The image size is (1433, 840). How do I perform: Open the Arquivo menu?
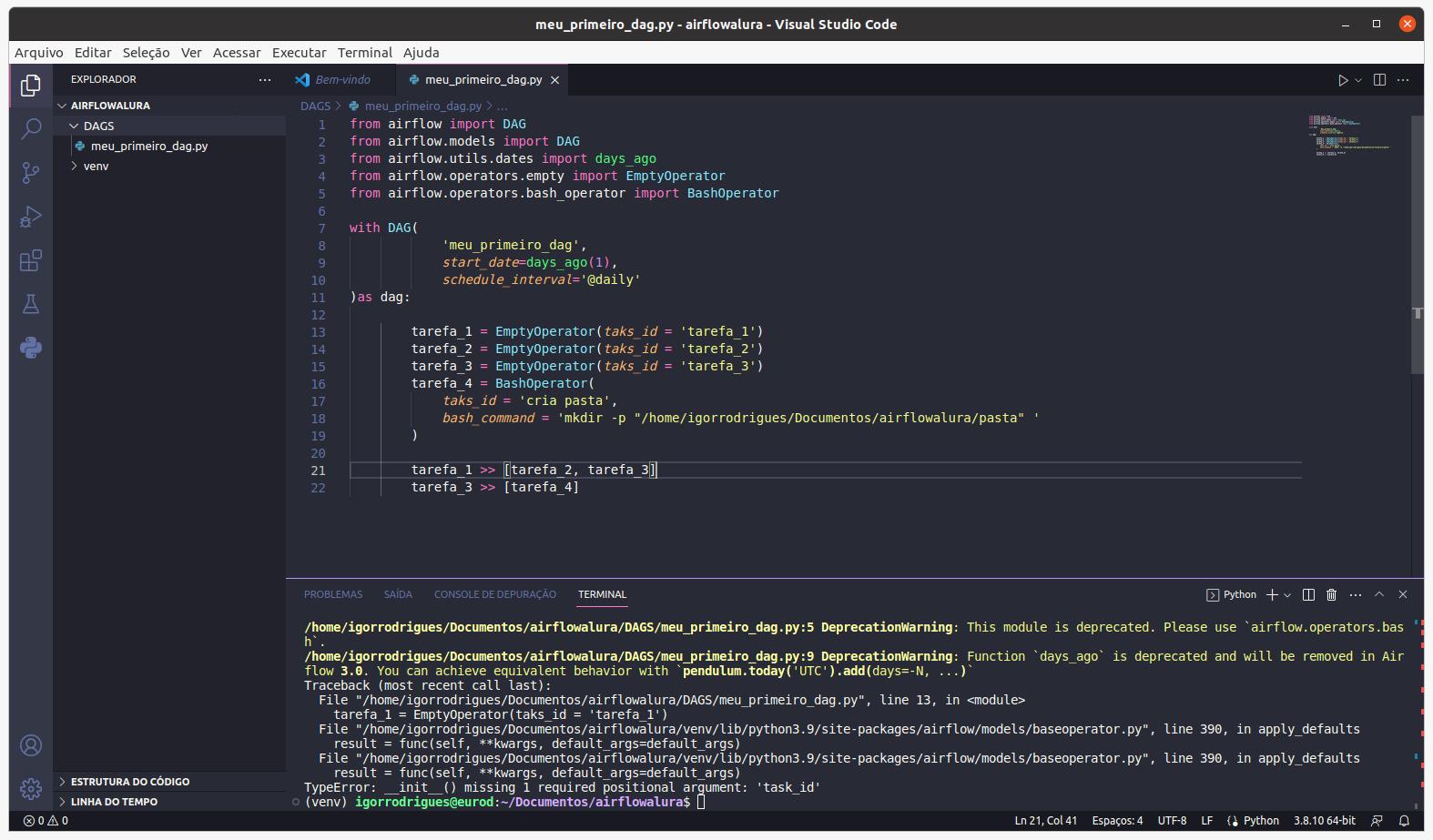[x=39, y=53]
